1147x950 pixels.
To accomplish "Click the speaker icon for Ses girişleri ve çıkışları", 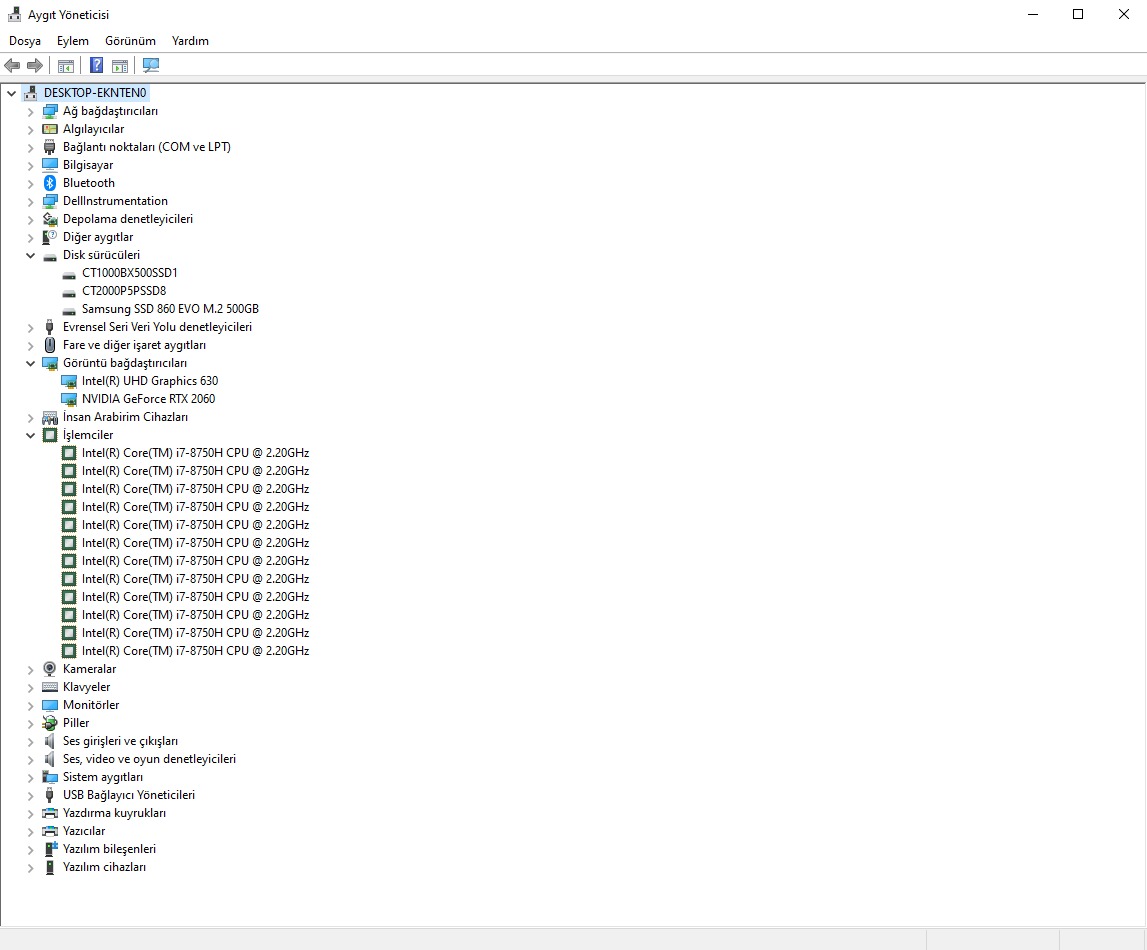I will click(50, 741).
